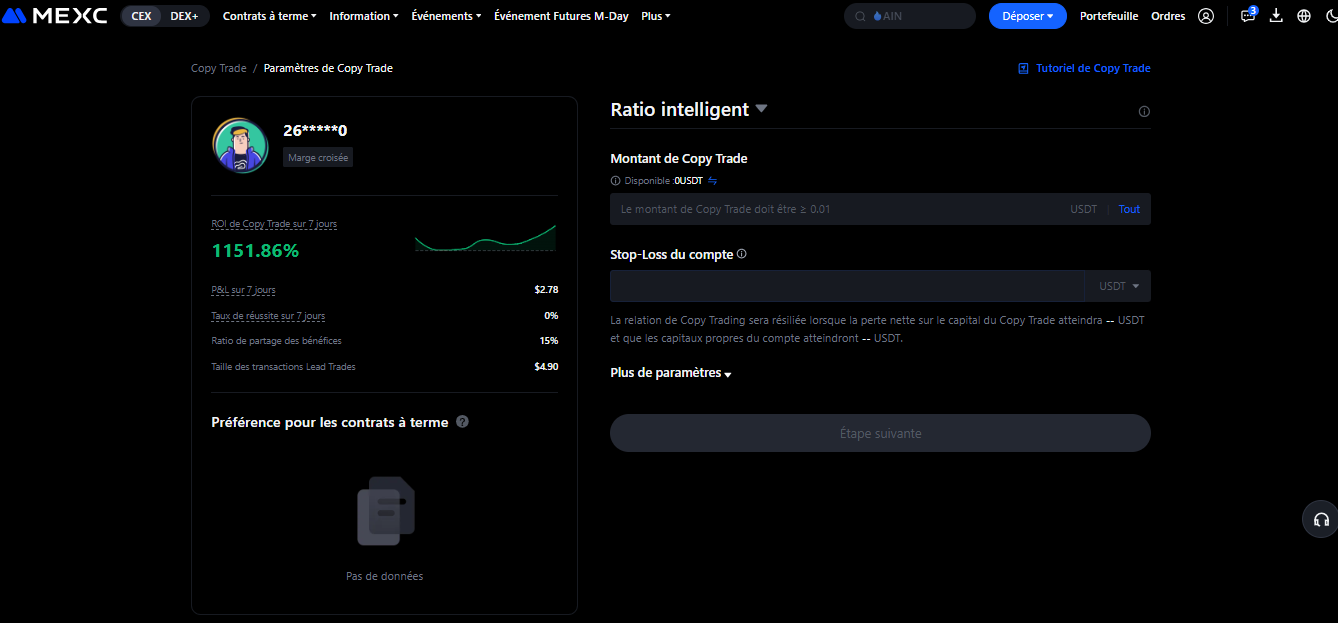Open the Information menu

(x=363, y=16)
